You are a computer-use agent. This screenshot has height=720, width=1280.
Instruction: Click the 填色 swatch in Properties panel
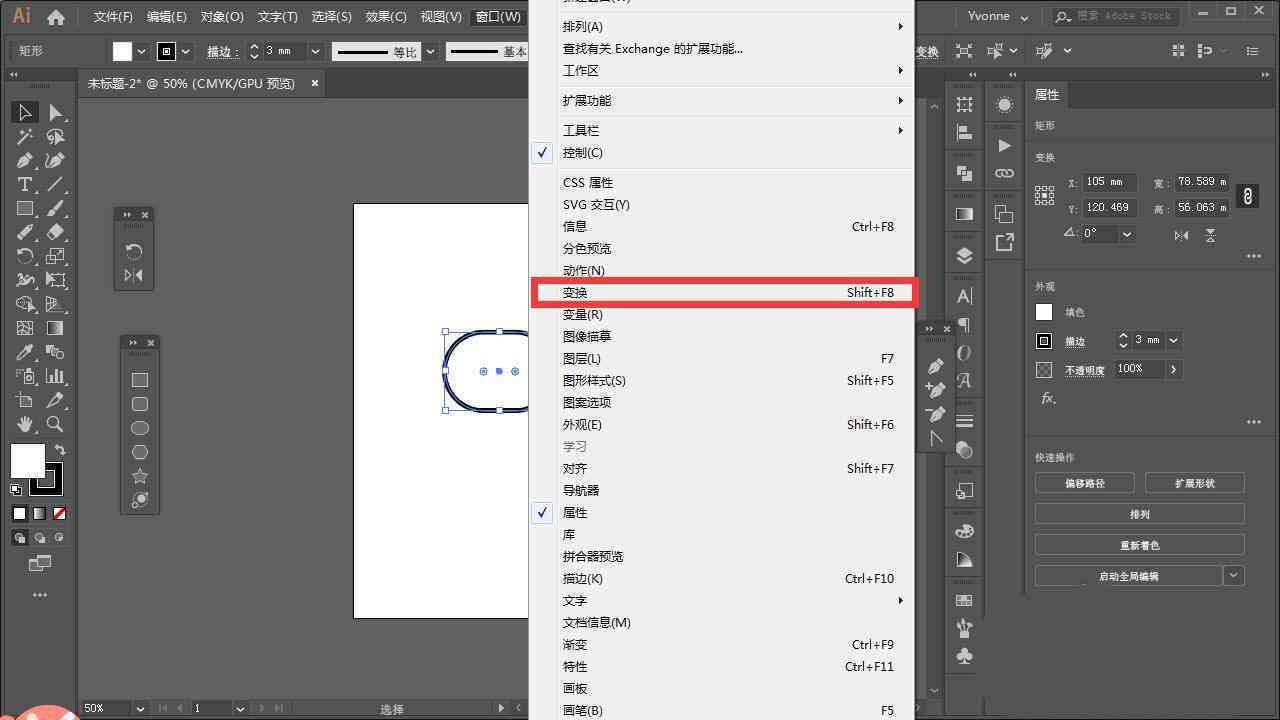coord(1044,312)
